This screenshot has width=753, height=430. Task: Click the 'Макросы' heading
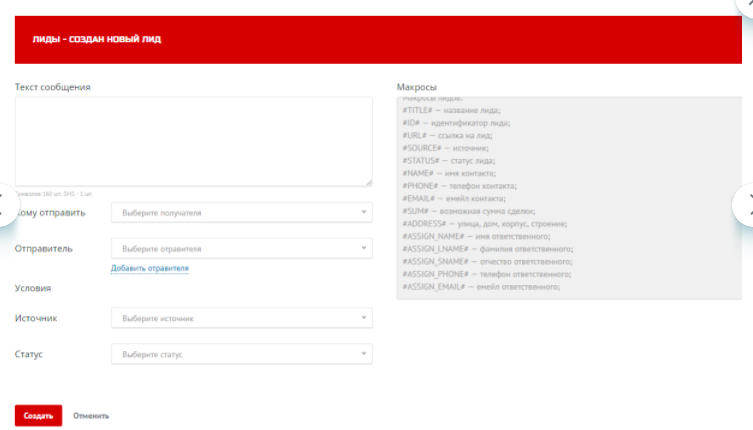coord(416,87)
